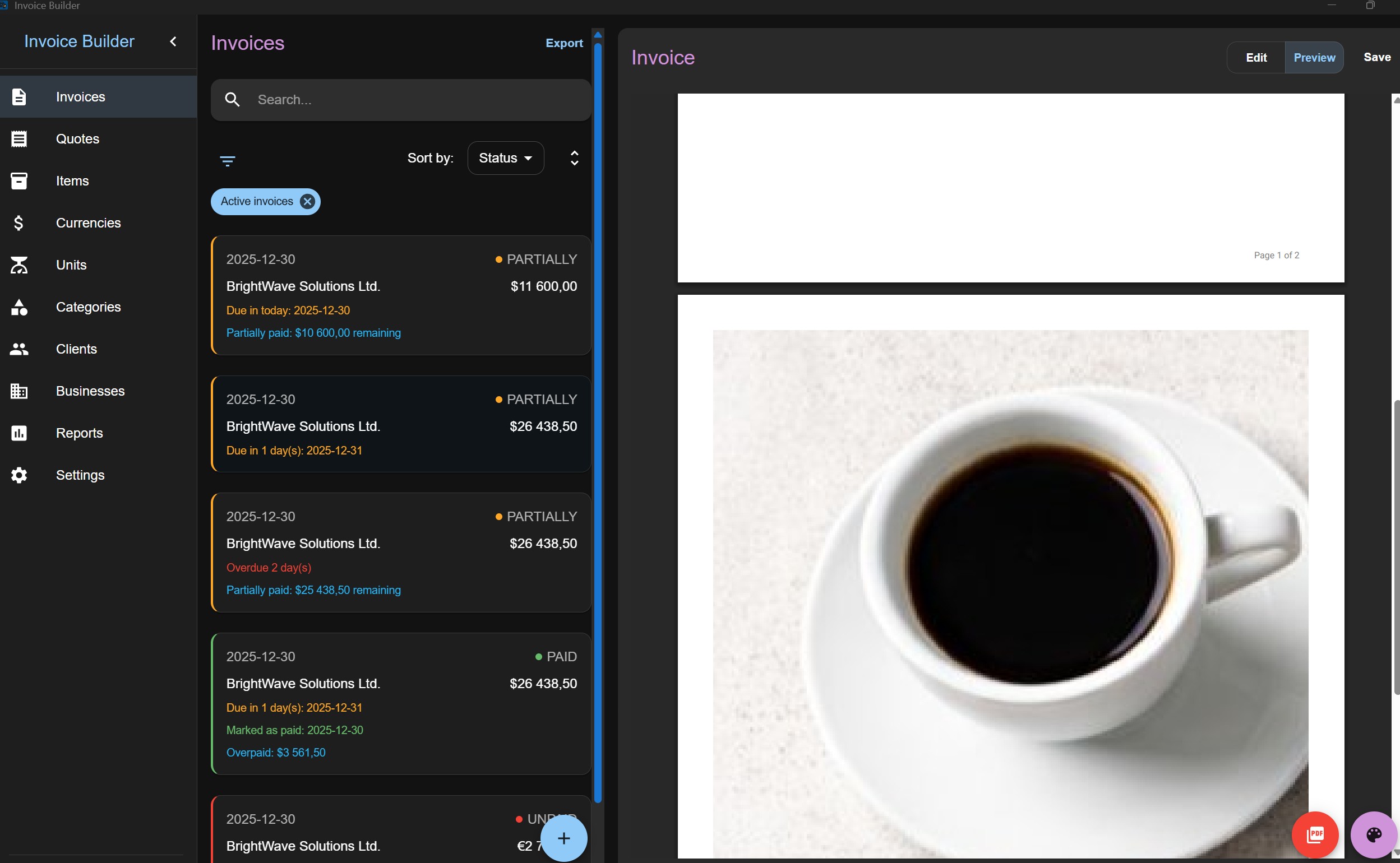Open the Currencies dollar icon

(19, 222)
